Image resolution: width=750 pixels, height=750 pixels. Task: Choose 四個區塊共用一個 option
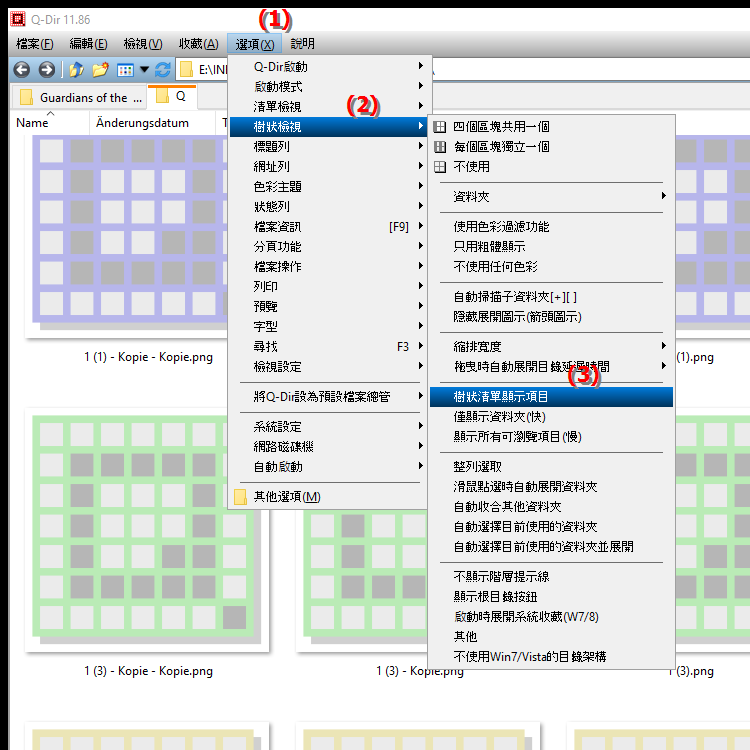[551, 127]
